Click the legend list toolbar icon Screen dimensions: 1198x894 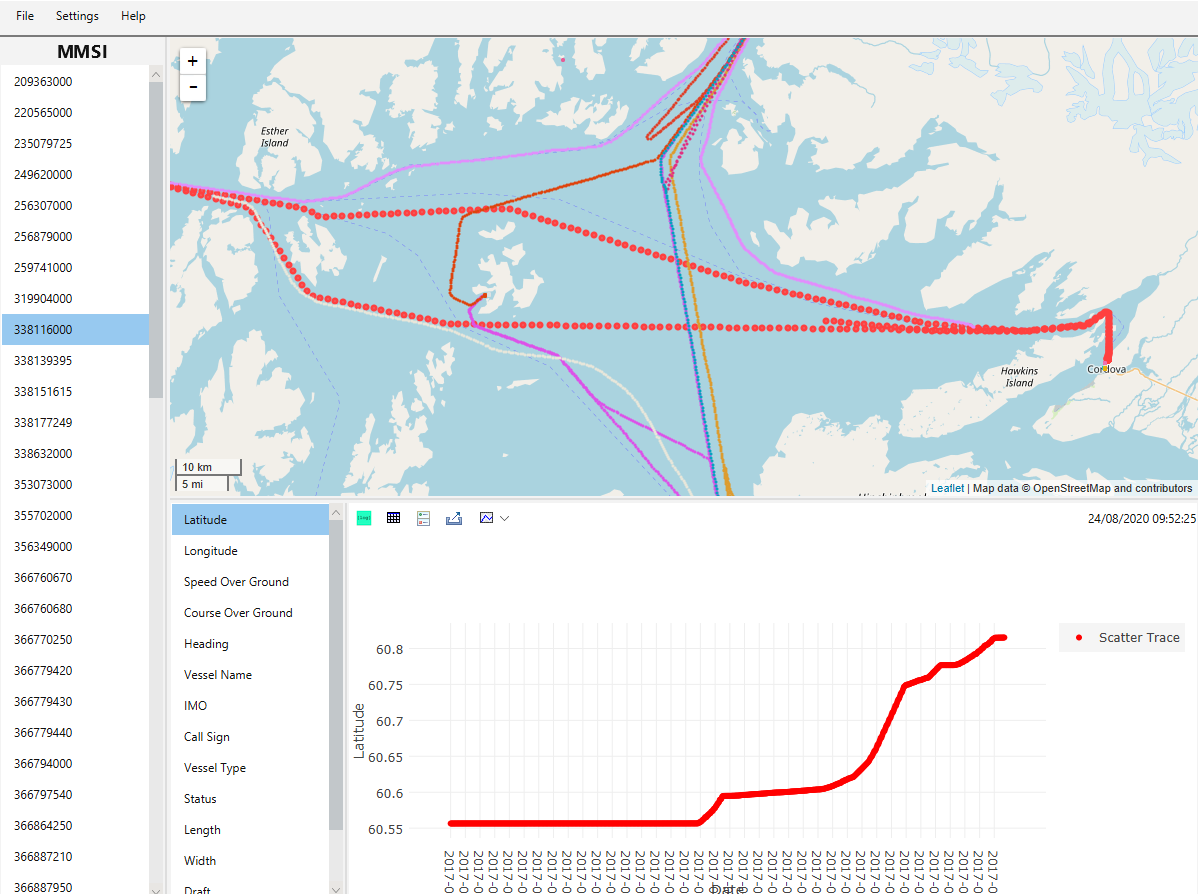pos(423,518)
